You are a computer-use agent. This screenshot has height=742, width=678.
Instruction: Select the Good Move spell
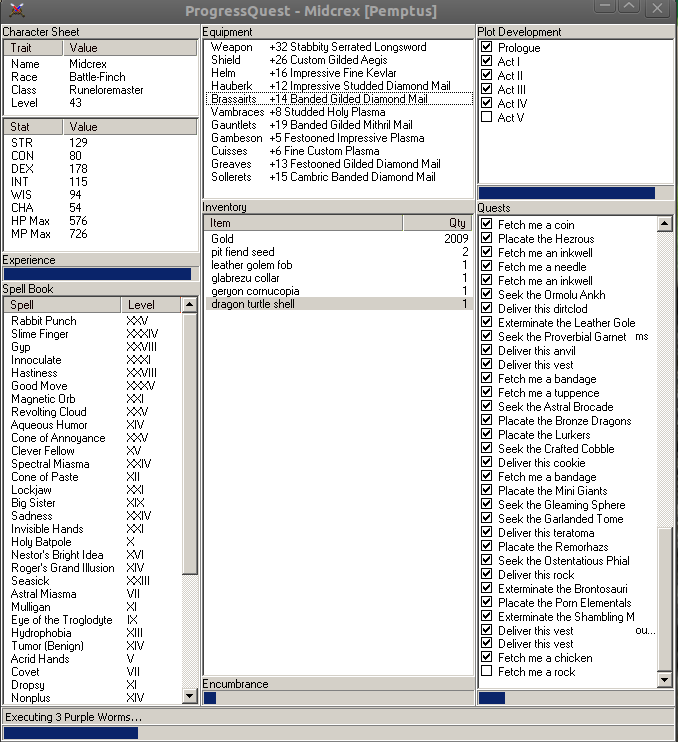pos(93,386)
